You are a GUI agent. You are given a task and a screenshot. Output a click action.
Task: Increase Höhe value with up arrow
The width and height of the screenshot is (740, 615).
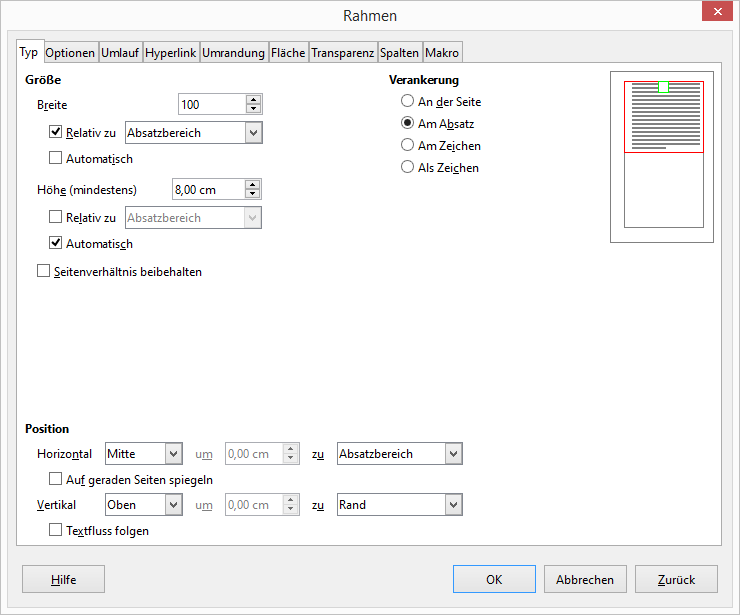[252, 185]
